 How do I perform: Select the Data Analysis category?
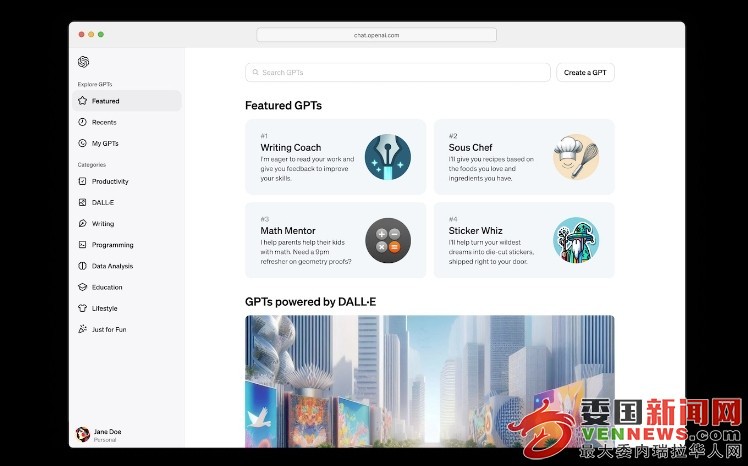point(127,266)
